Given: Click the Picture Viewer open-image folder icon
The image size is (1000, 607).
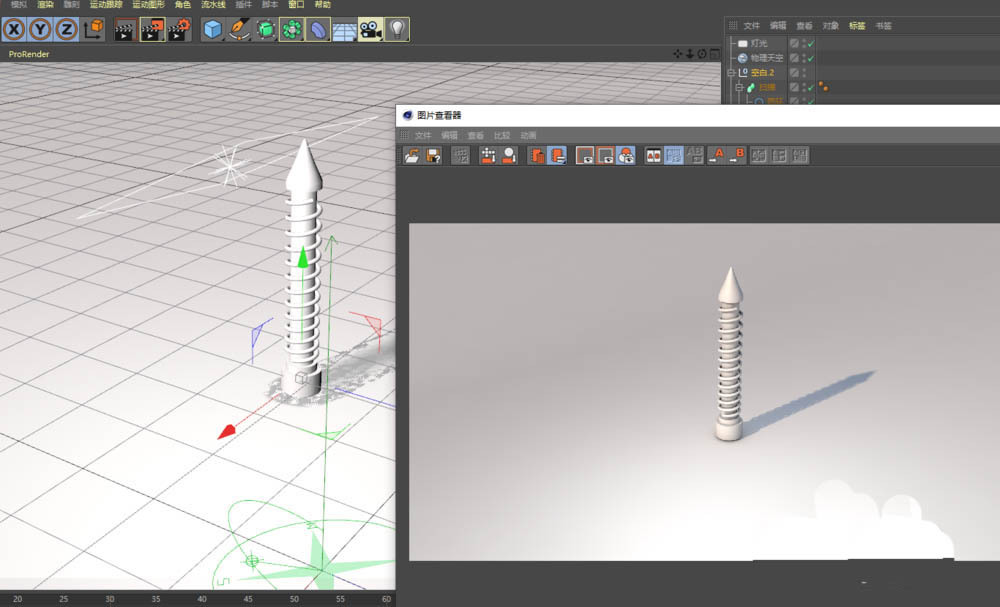Looking at the screenshot, I should coord(413,156).
